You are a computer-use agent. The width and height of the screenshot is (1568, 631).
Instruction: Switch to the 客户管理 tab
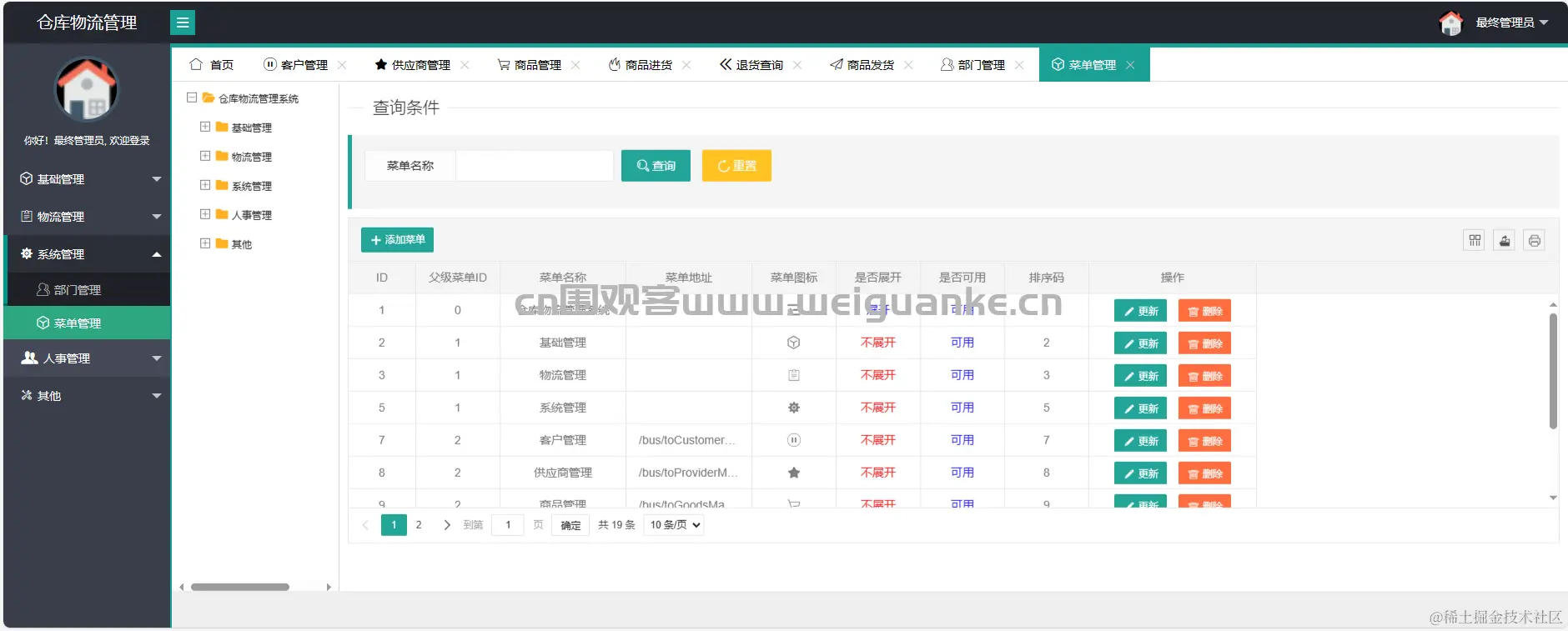pyautogui.click(x=296, y=65)
